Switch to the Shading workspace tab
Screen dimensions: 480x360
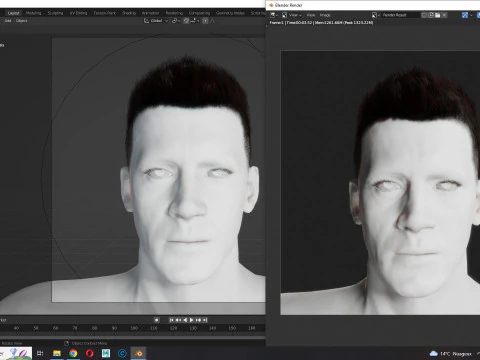coord(129,13)
